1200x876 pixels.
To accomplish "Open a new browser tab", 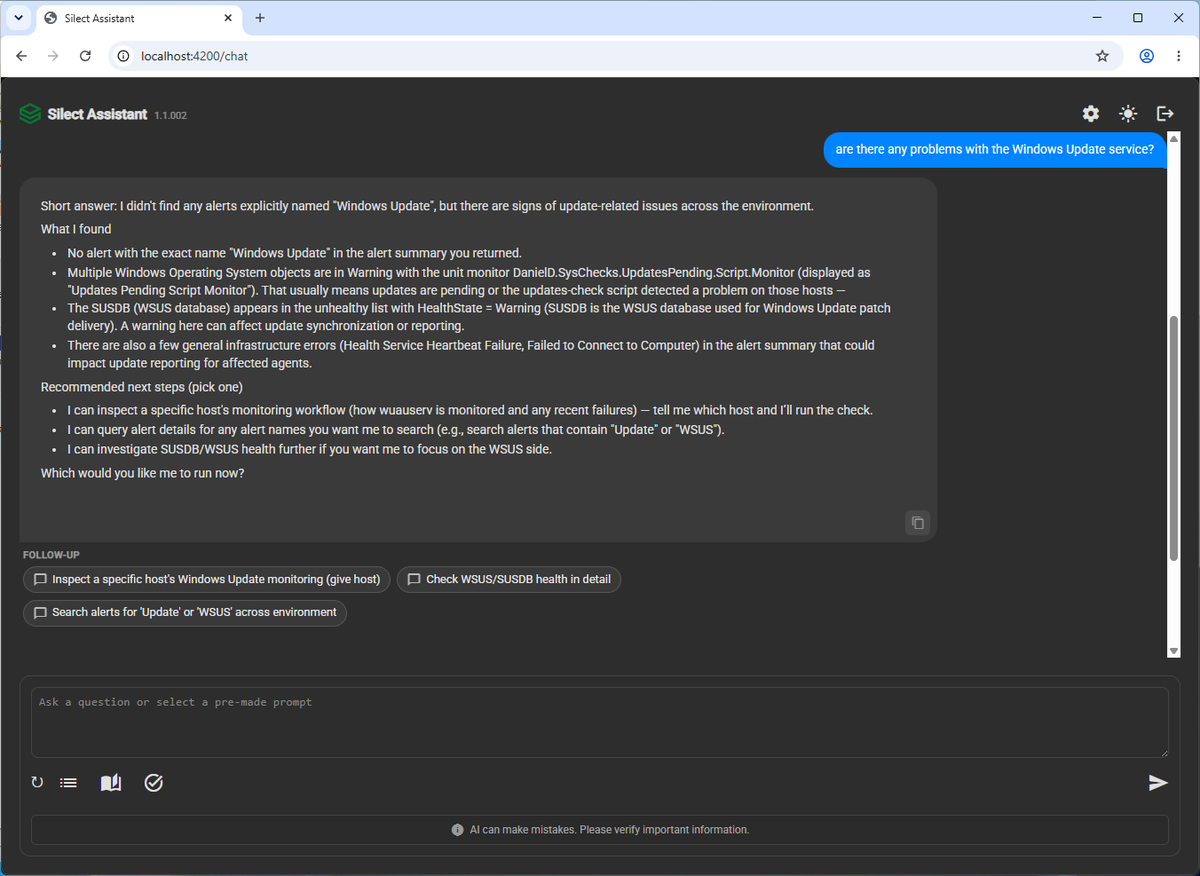I will (x=260, y=18).
